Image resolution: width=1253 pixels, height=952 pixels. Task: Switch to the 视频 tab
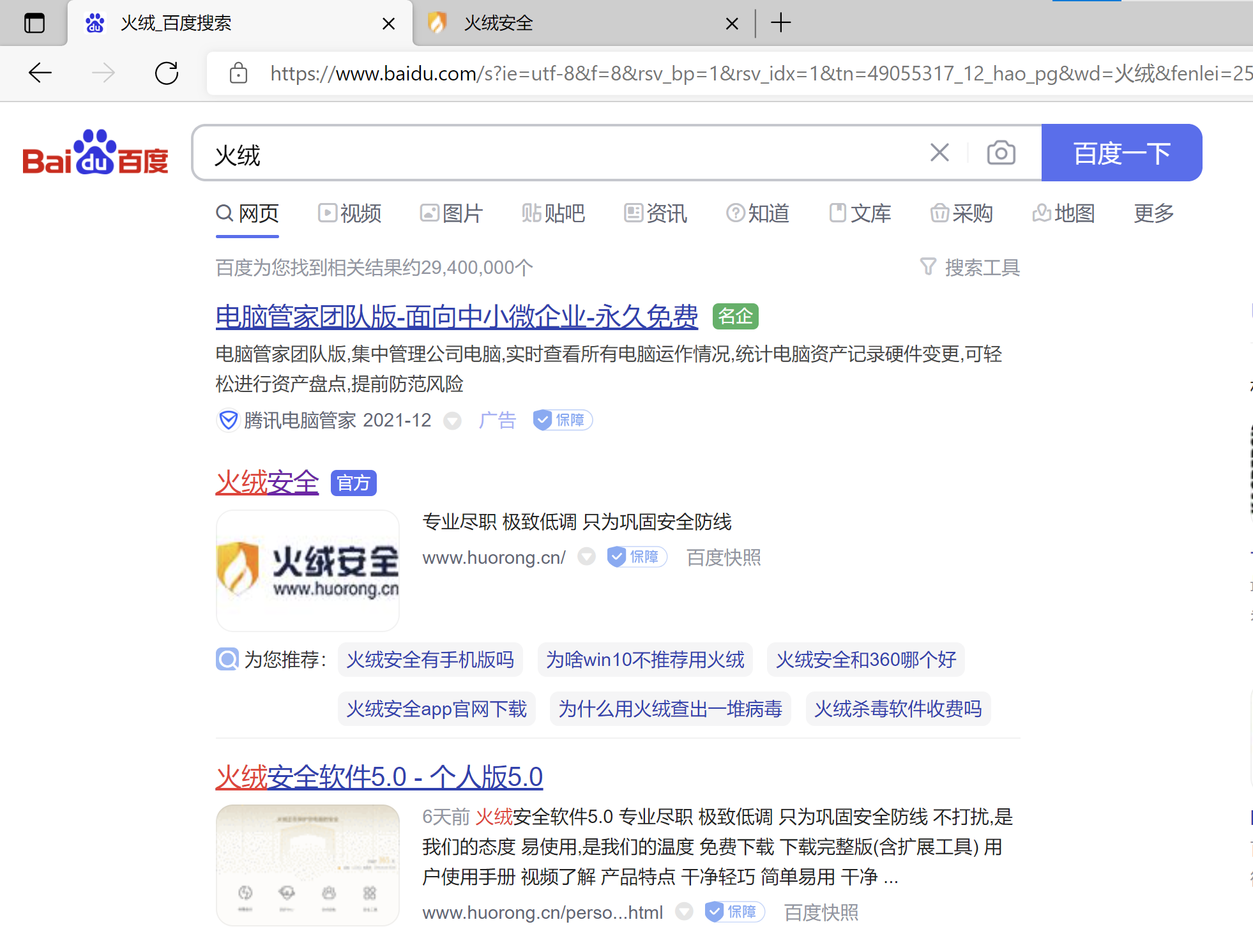(350, 213)
